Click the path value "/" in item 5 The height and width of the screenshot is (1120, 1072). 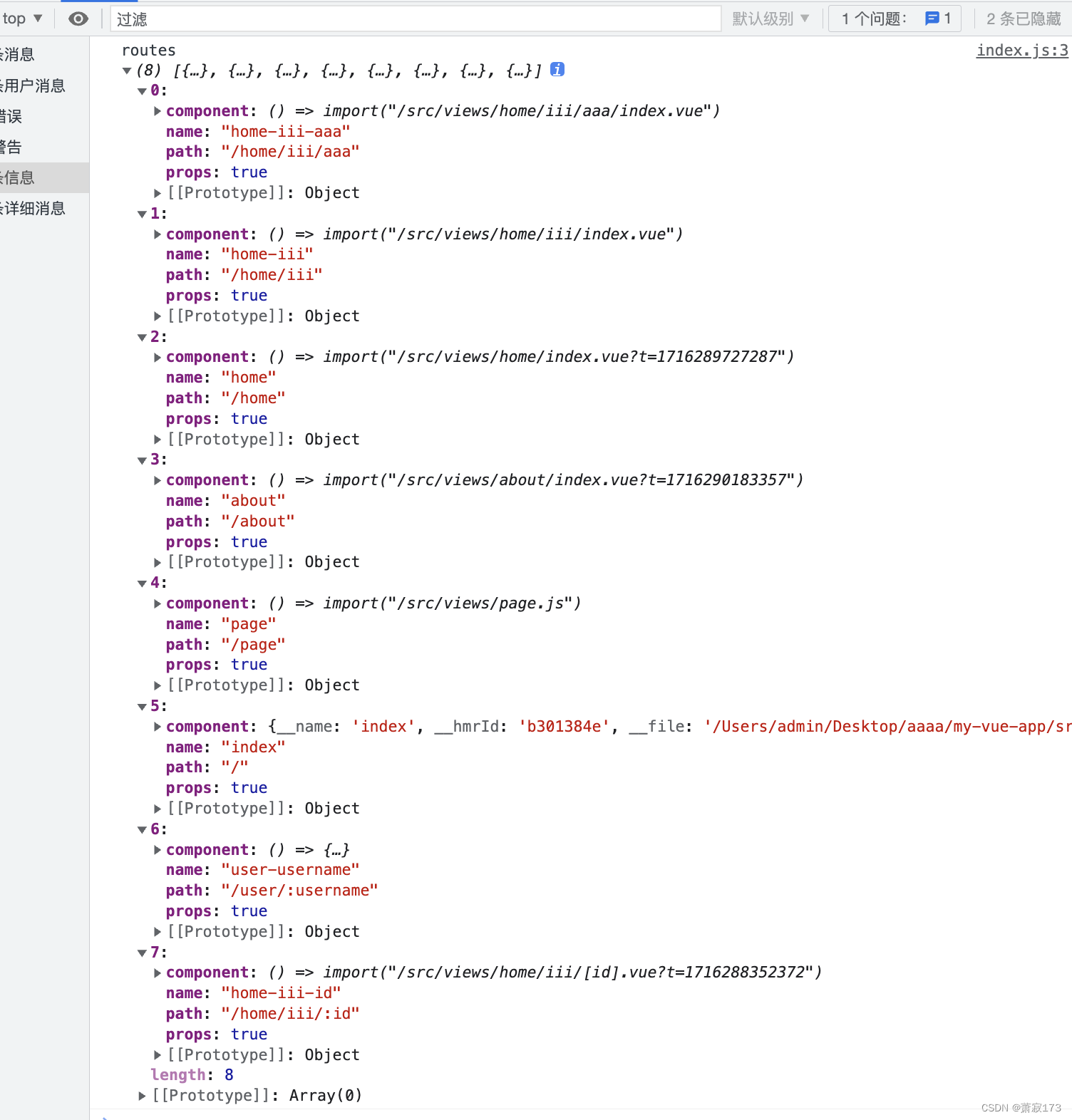coord(234,767)
